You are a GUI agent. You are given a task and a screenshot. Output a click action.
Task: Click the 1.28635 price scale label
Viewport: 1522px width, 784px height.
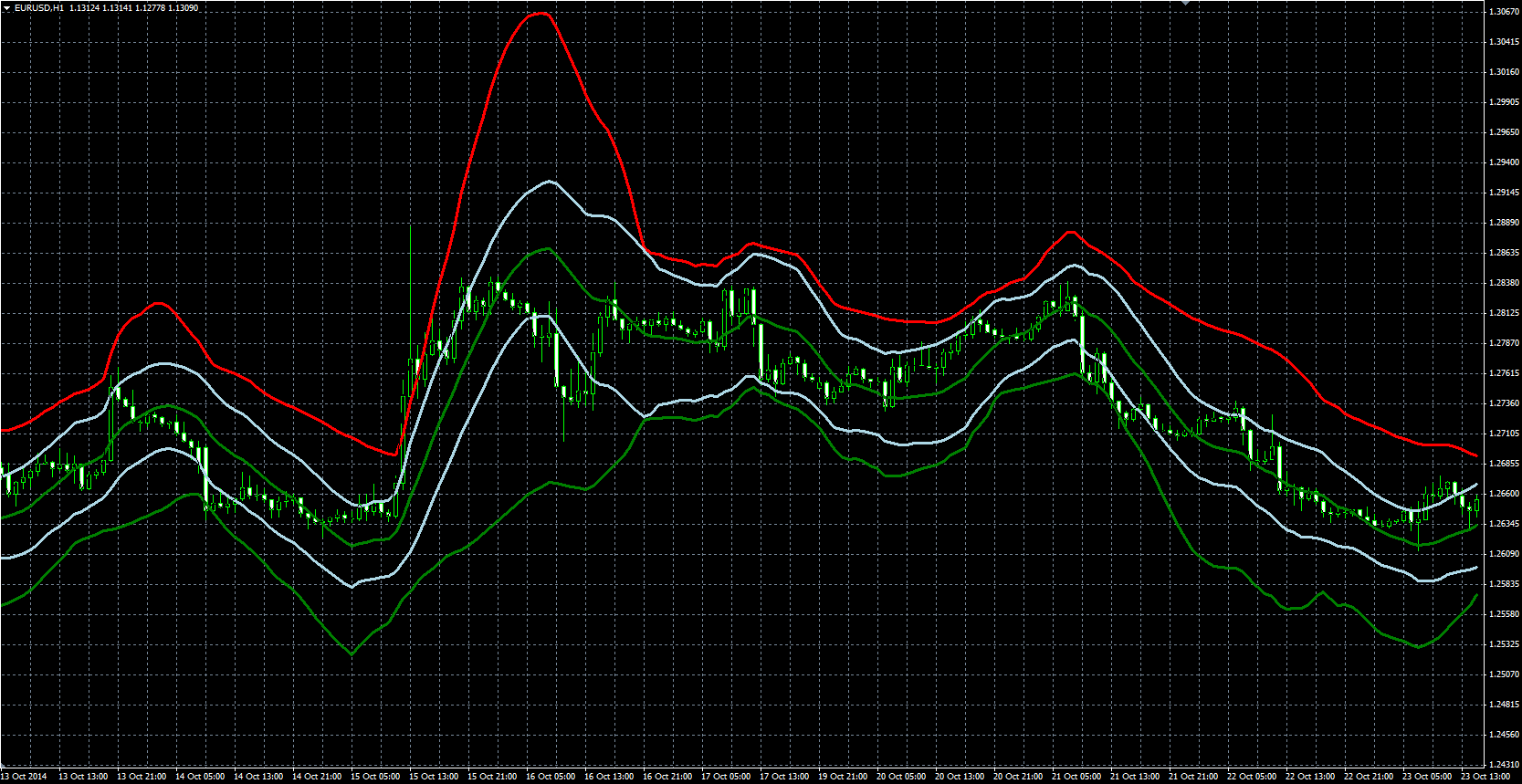[x=1504, y=253]
